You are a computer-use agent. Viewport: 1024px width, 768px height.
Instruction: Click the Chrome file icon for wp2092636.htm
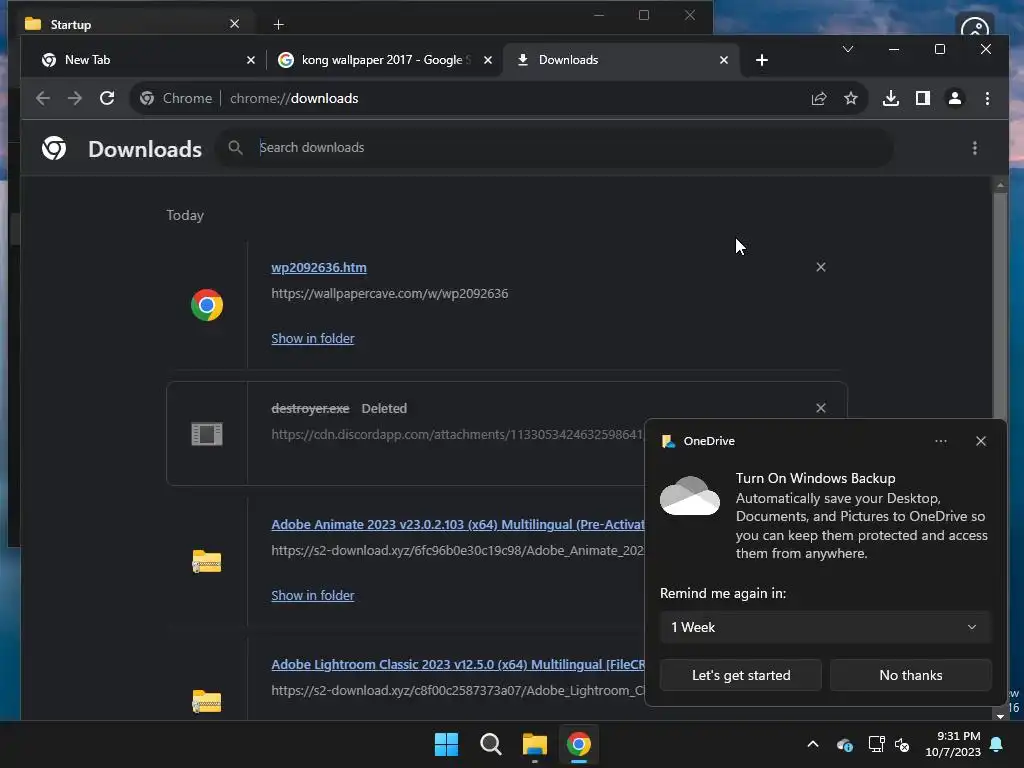click(207, 305)
